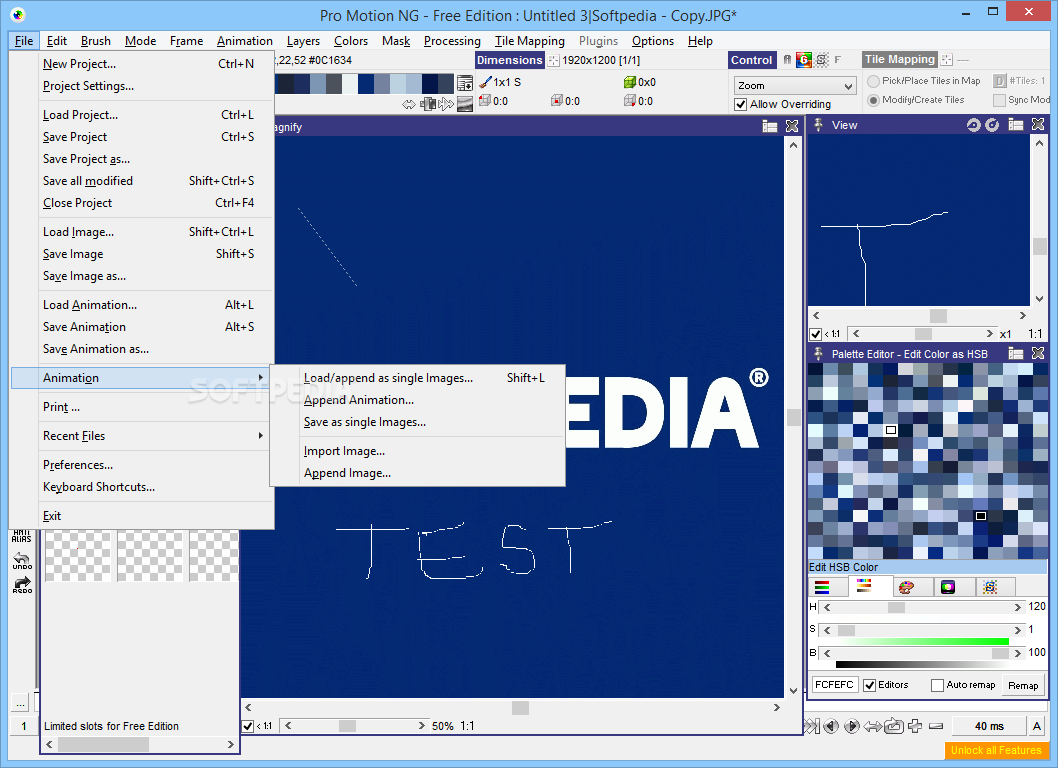The height and width of the screenshot is (768, 1058).
Task: Pin the View panel with pushpin icon
Action: coord(818,125)
